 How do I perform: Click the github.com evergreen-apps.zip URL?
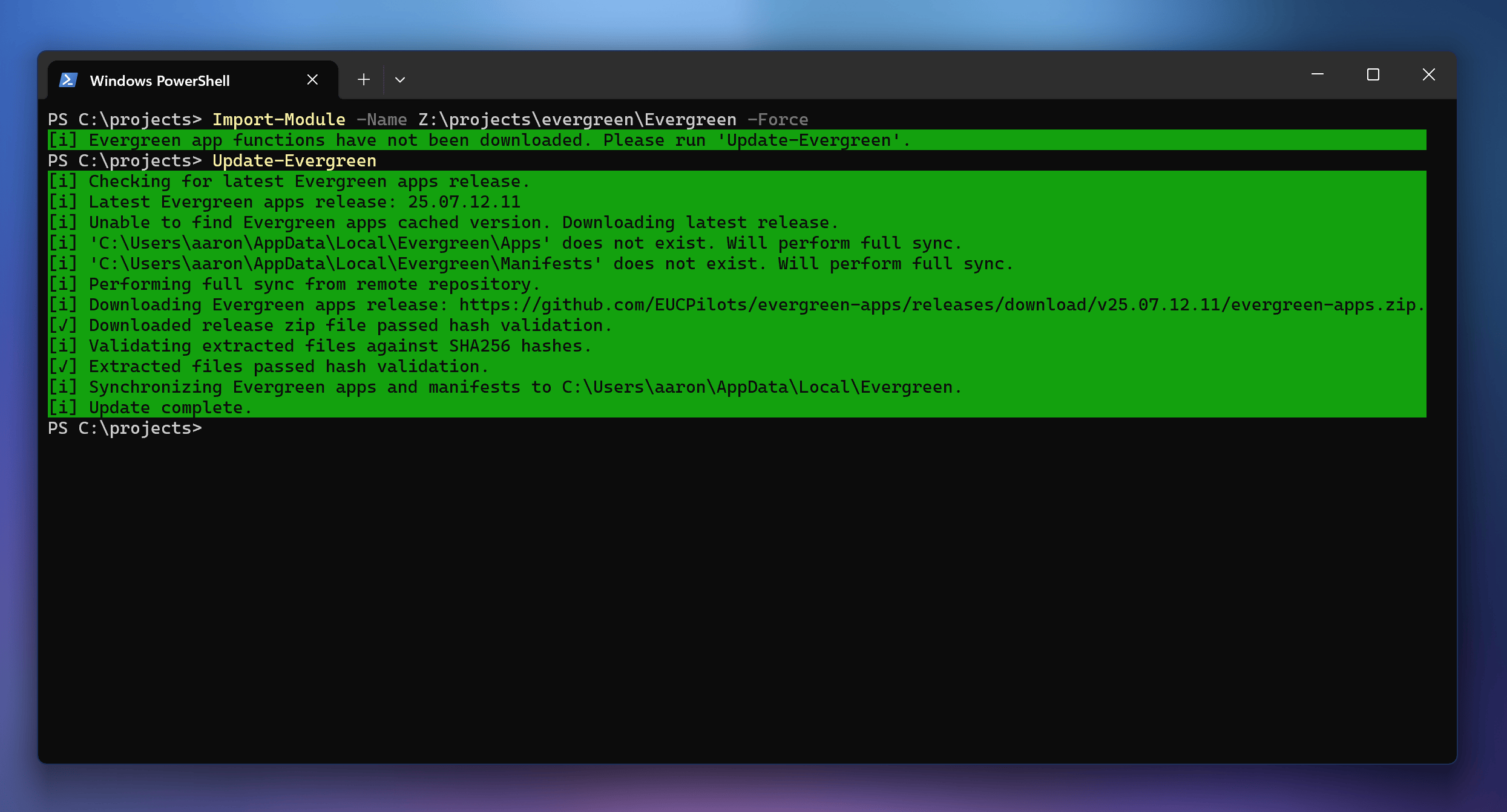[x=941, y=305]
